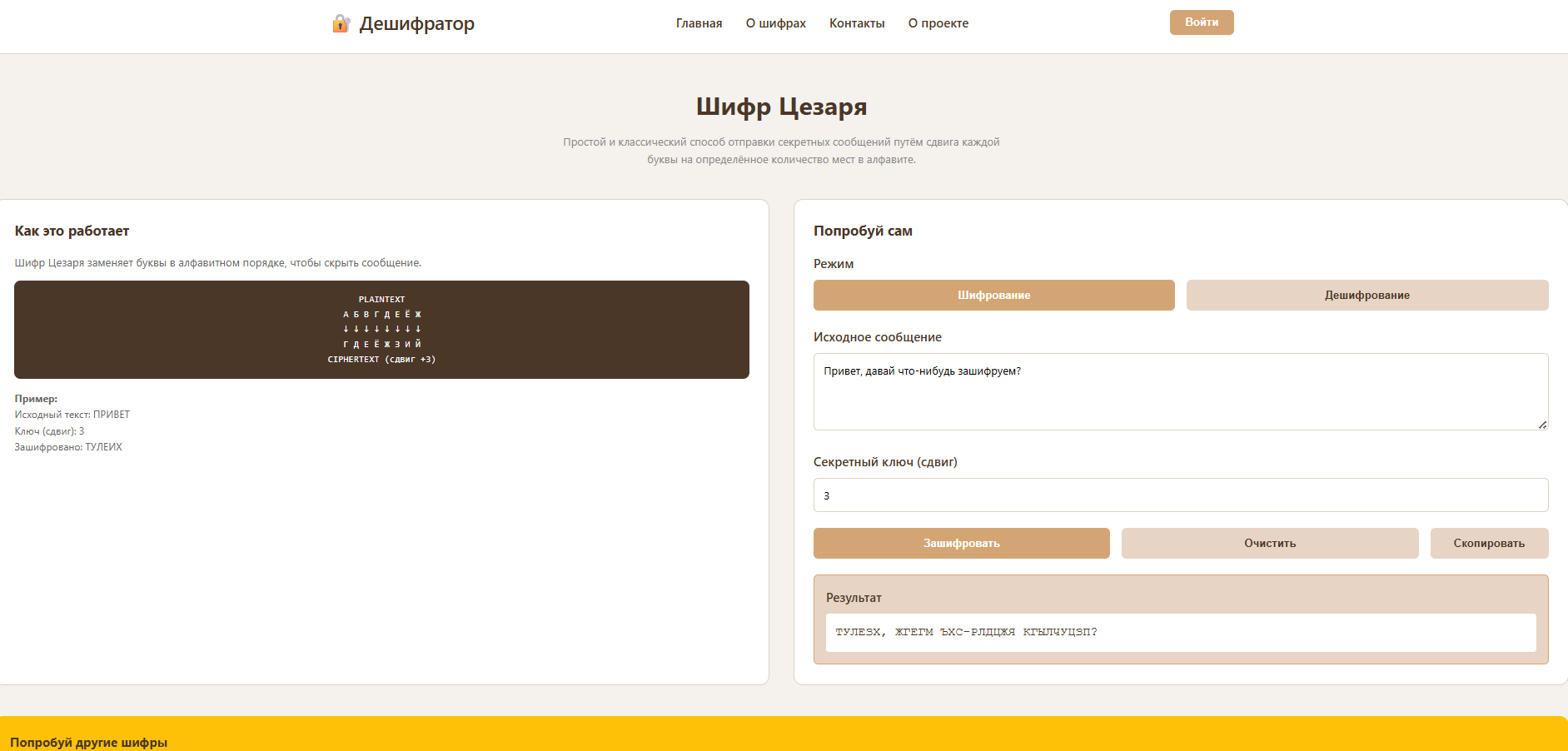The height and width of the screenshot is (751, 1568).
Task: Click the Зашифровано: ТУЛЕИХ line
Action: pyautogui.click(x=68, y=447)
